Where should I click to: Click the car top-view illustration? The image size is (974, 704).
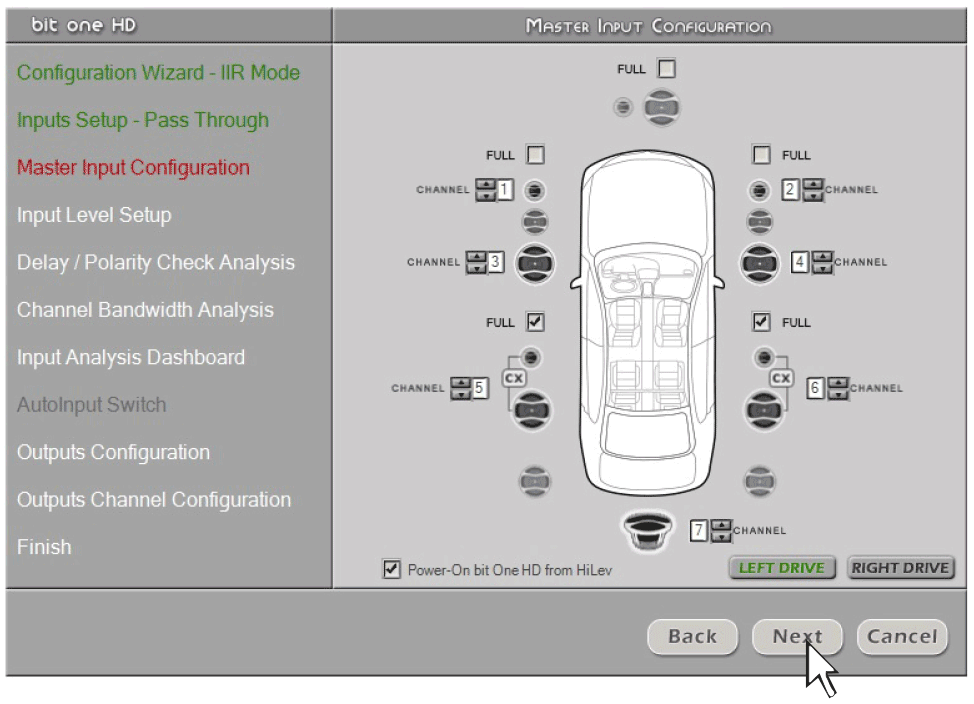tap(647, 323)
